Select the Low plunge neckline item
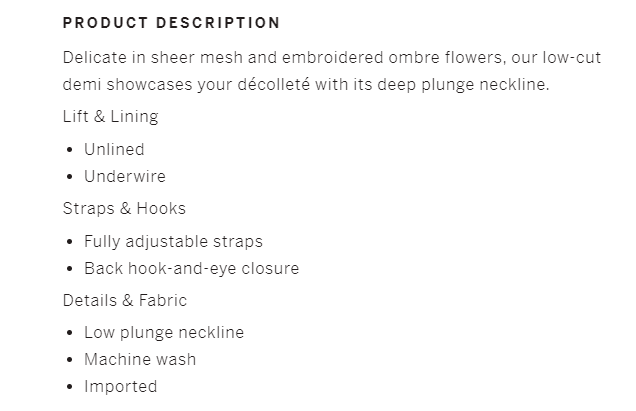This screenshot has height=411, width=636. [164, 332]
